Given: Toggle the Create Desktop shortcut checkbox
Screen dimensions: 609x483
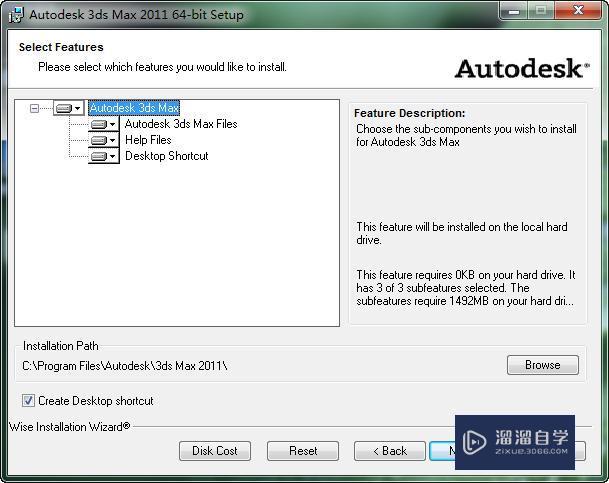Looking at the screenshot, I should [x=28, y=400].
